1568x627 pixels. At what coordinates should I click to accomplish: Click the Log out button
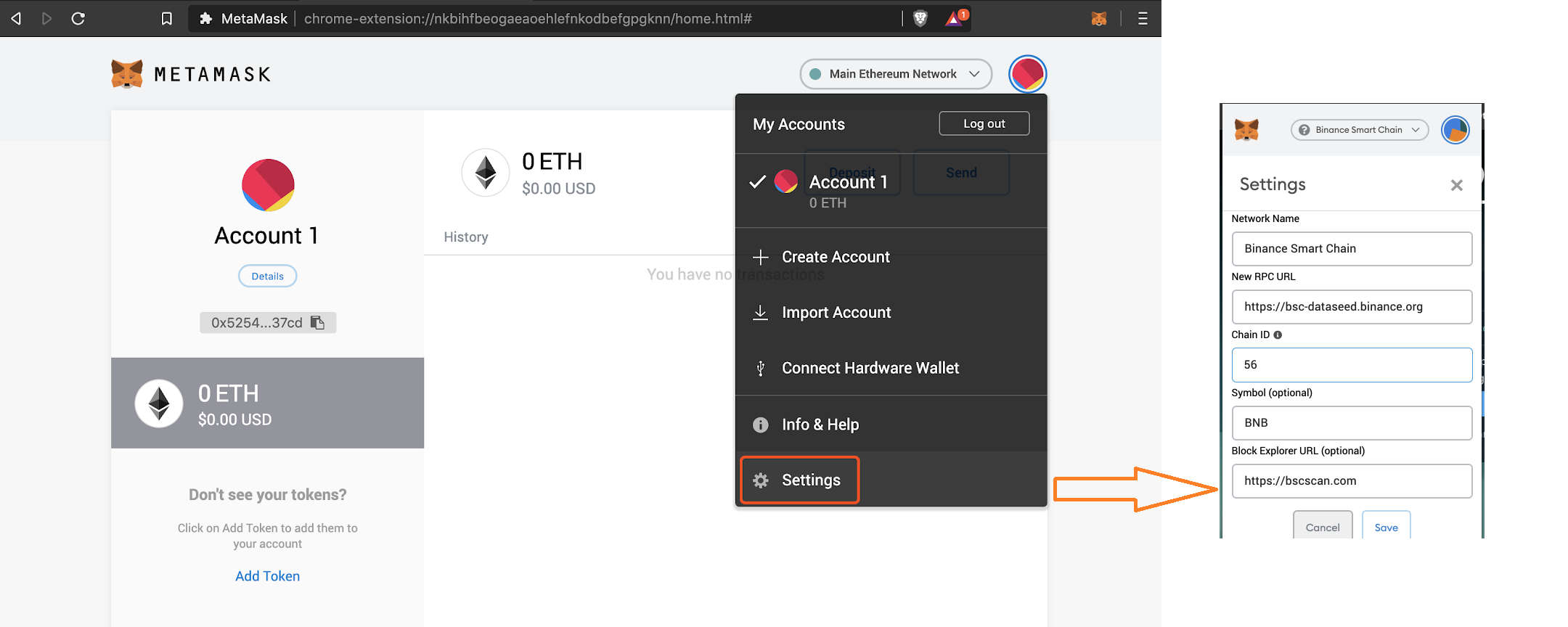click(x=984, y=123)
